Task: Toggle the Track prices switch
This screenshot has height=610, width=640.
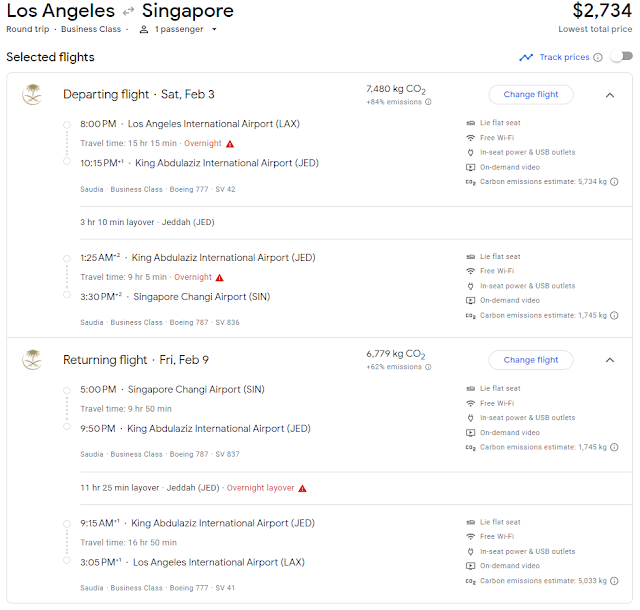Action: tap(622, 56)
